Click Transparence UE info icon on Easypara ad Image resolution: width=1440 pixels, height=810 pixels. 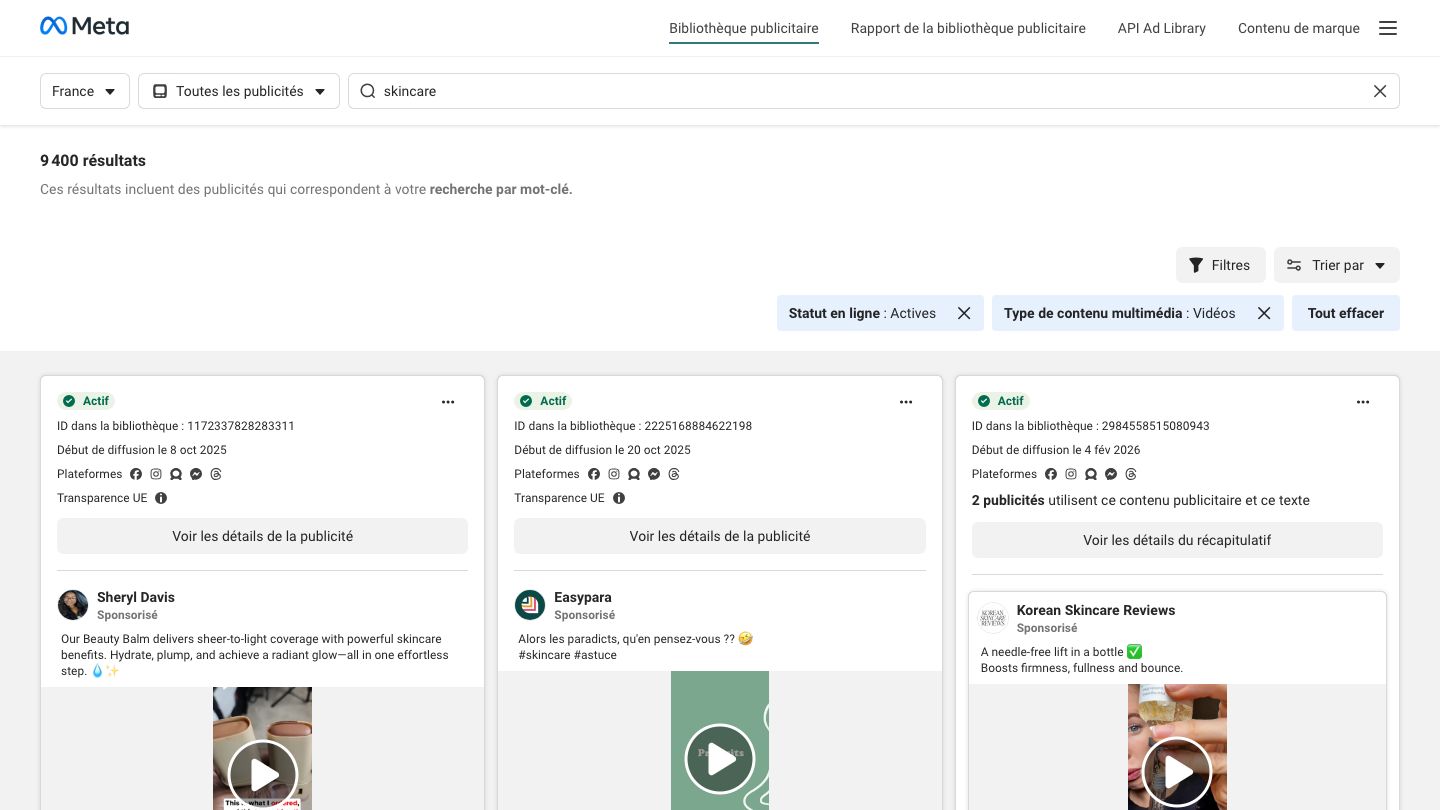click(619, 498)
